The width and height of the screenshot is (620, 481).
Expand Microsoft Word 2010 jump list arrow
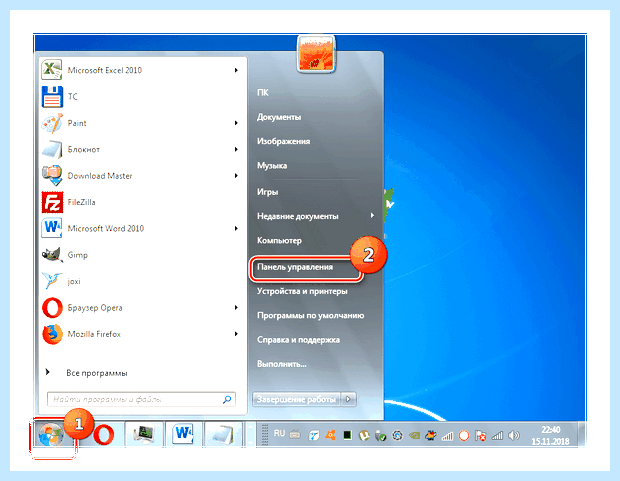236,228
